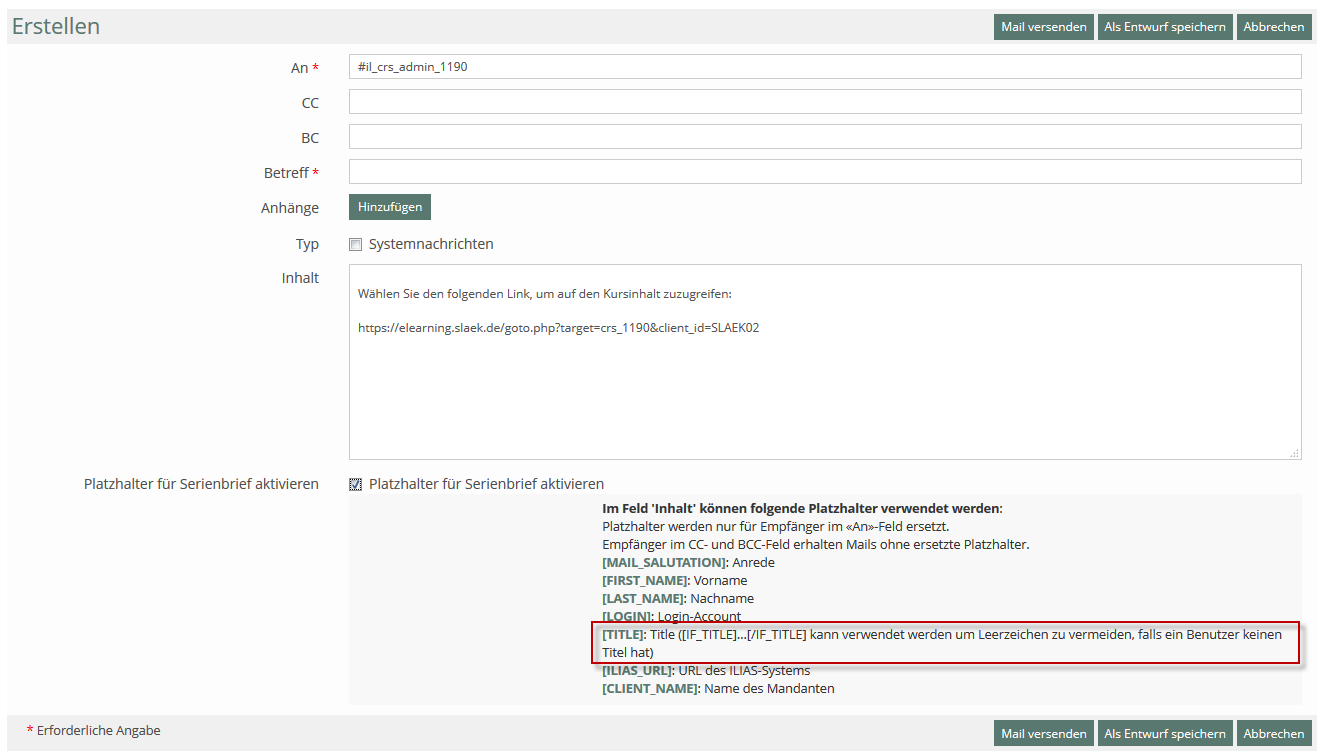
Task: Click Hinzufügen to add attachments
Action: point(389,207)
